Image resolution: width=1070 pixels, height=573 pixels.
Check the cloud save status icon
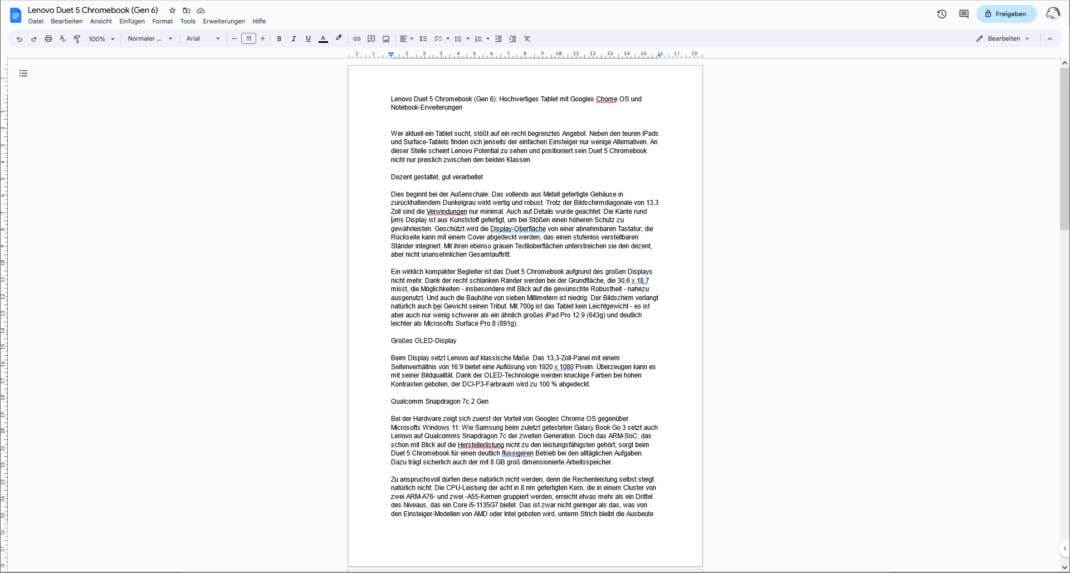point(201,11)
